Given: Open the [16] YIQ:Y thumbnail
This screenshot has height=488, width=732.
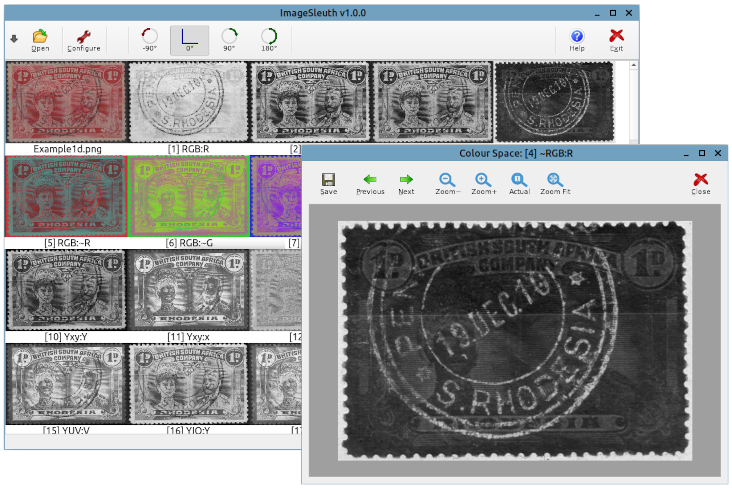Looking at the screenshot, I should click(x=188, y=384).
